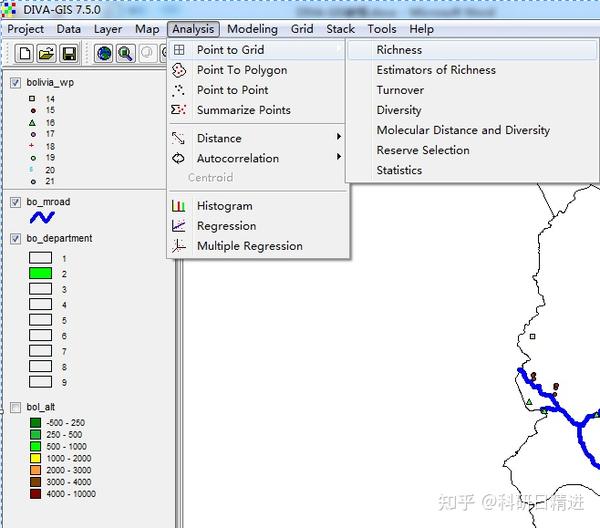
Task: Open the Histogram analysis option
Action: click(224, 206)
